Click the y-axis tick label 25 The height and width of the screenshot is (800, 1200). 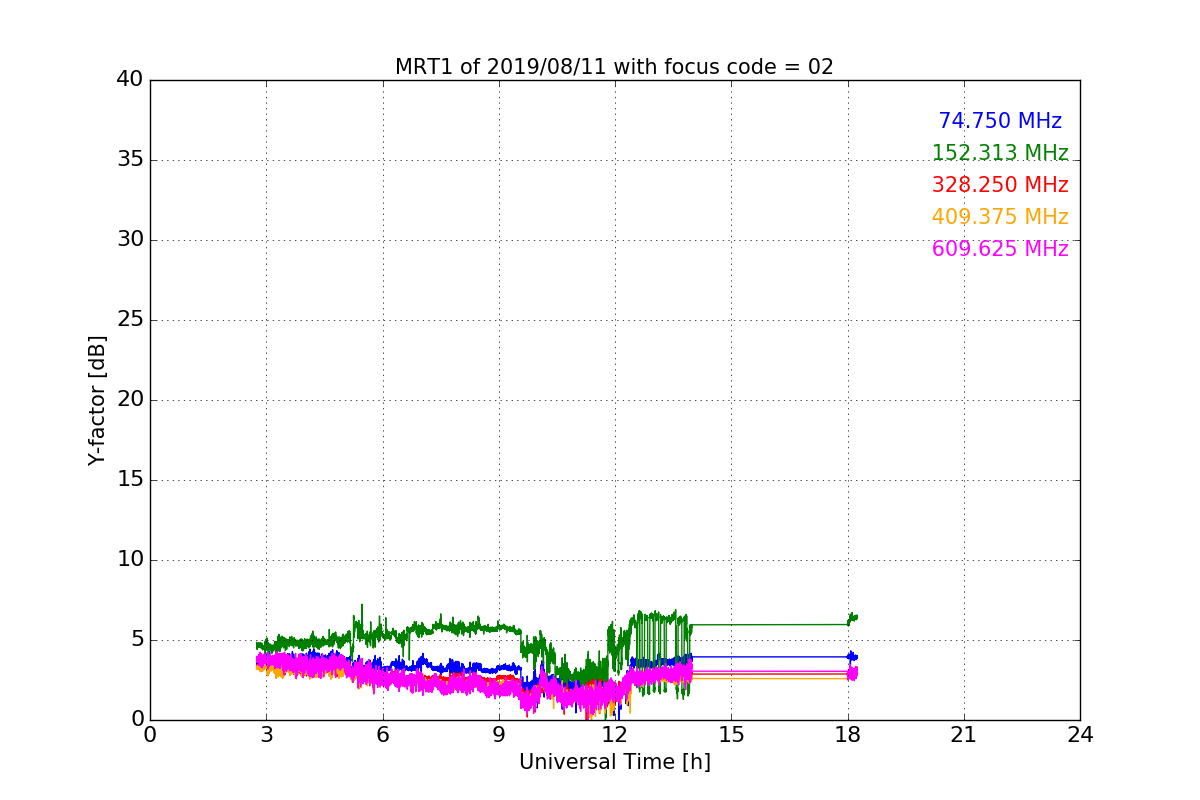tap(130, 320)
